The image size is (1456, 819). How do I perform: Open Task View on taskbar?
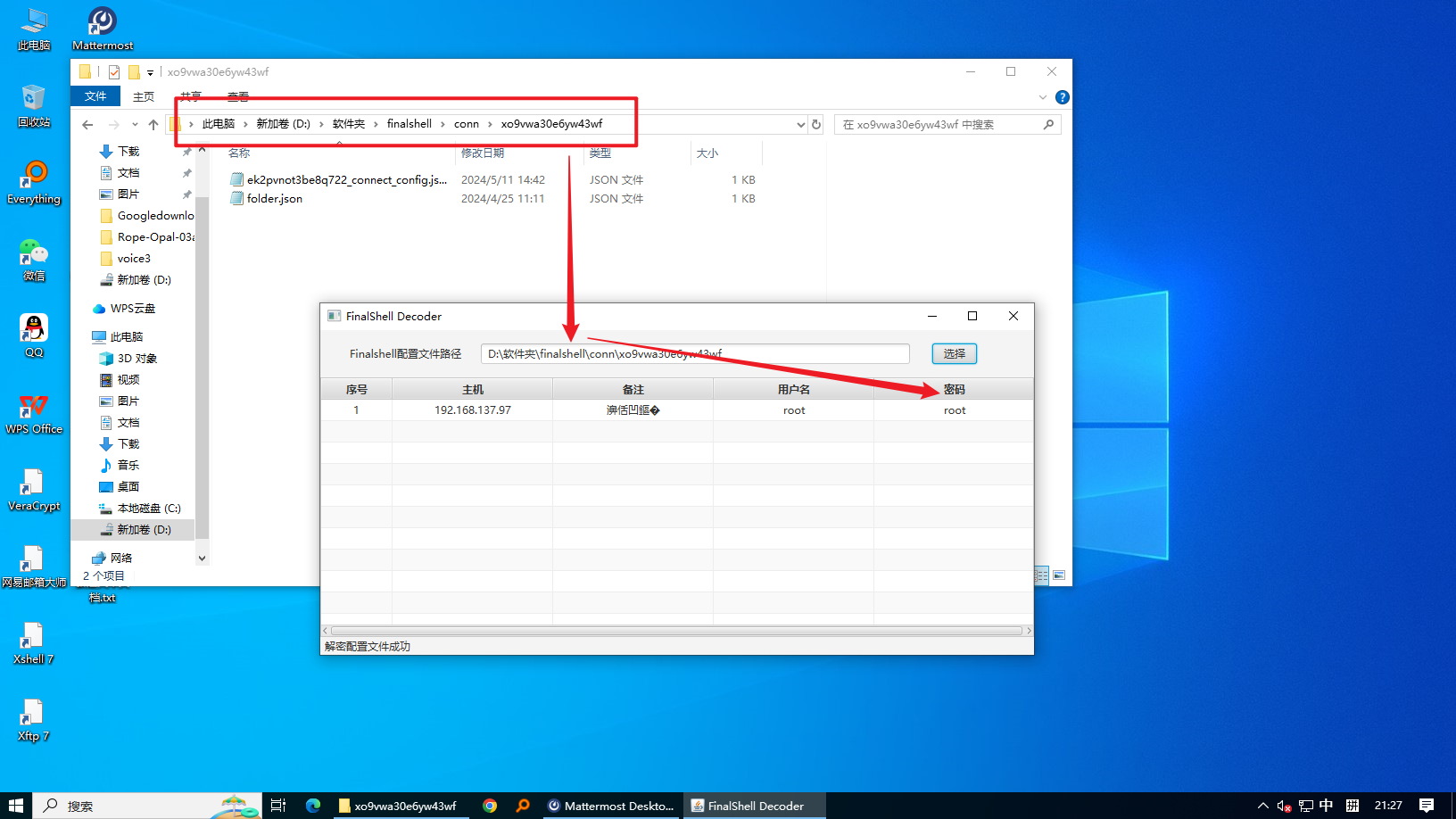(x=278, y=806)
